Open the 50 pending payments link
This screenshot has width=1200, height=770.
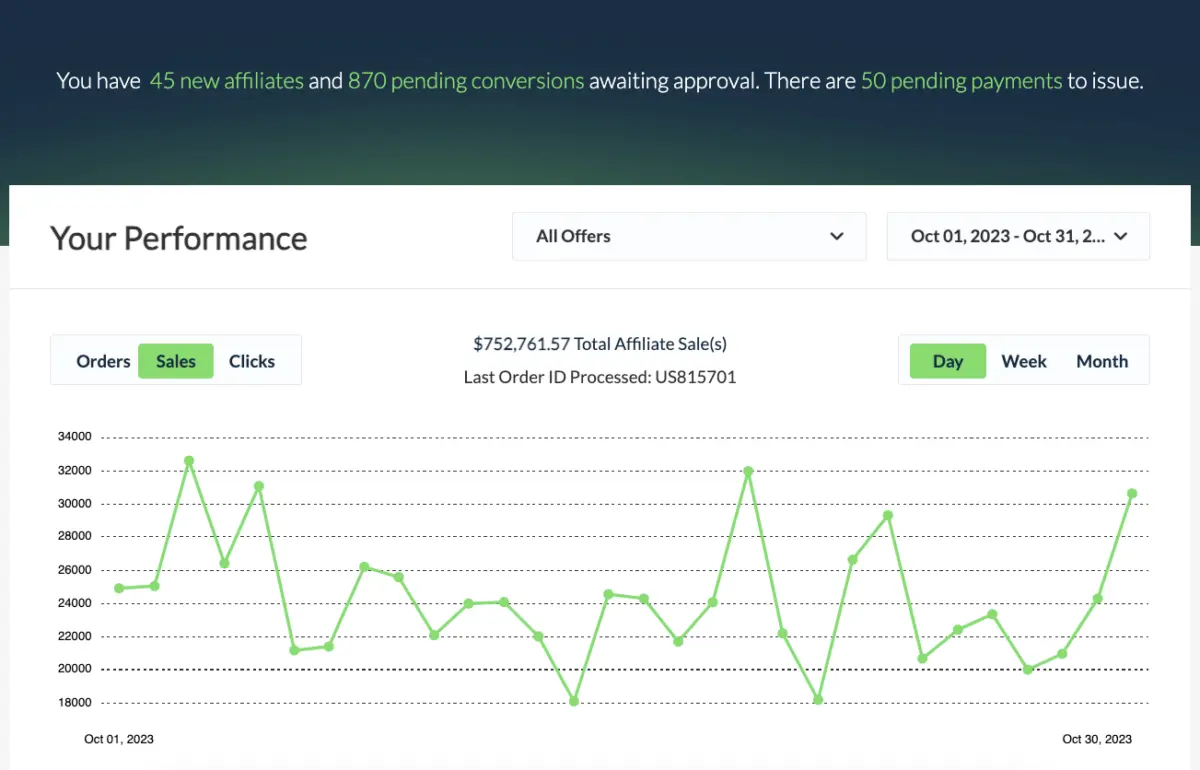961,80
